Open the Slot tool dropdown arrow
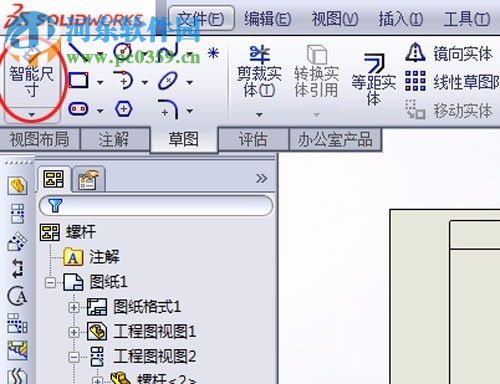 100,111
